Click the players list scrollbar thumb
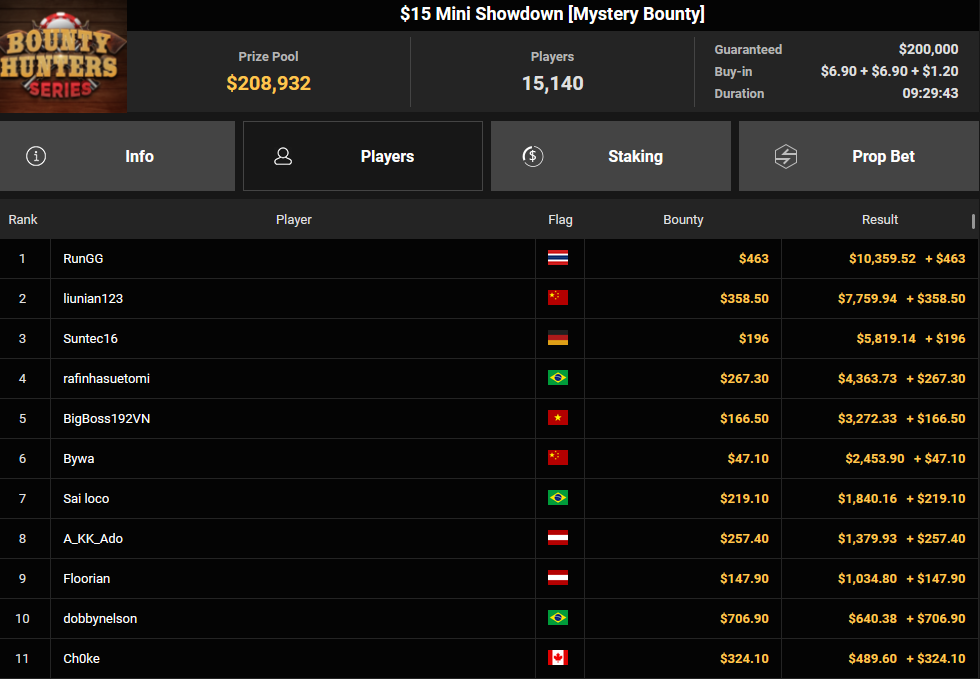The height and width of the screenshot is (679, 980). (973, 221)
